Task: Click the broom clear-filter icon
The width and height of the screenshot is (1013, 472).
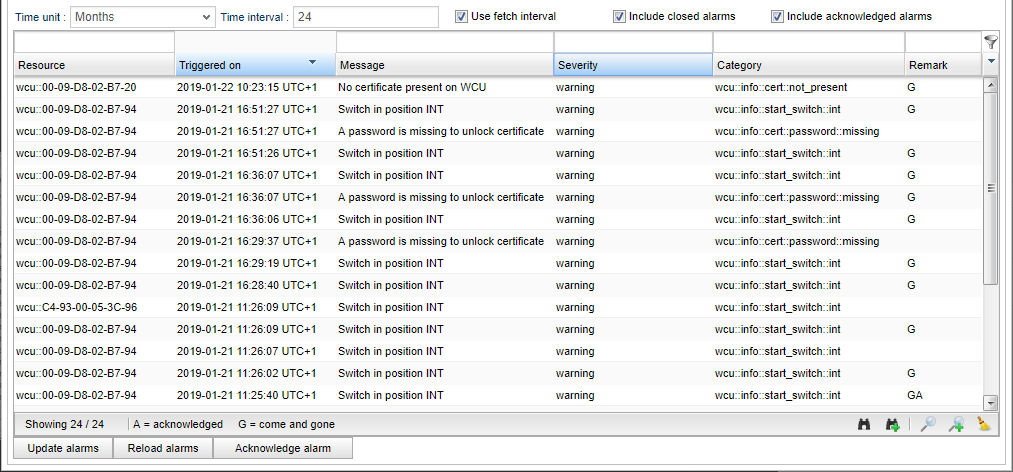Action: pyautogui.click(x=984, y=424)
